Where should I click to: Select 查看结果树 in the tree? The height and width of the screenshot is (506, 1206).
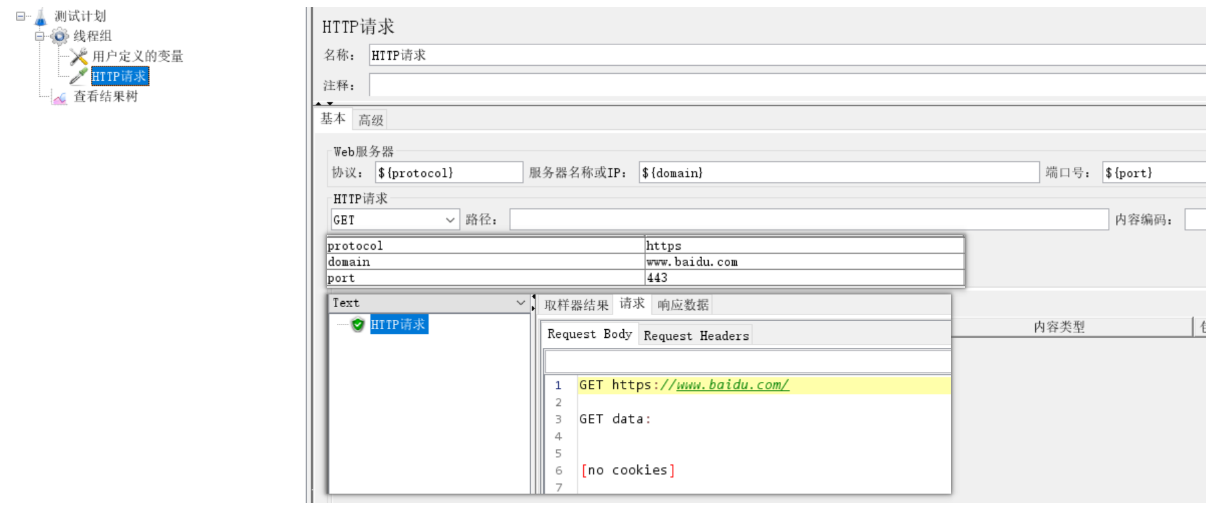[105, 97]
